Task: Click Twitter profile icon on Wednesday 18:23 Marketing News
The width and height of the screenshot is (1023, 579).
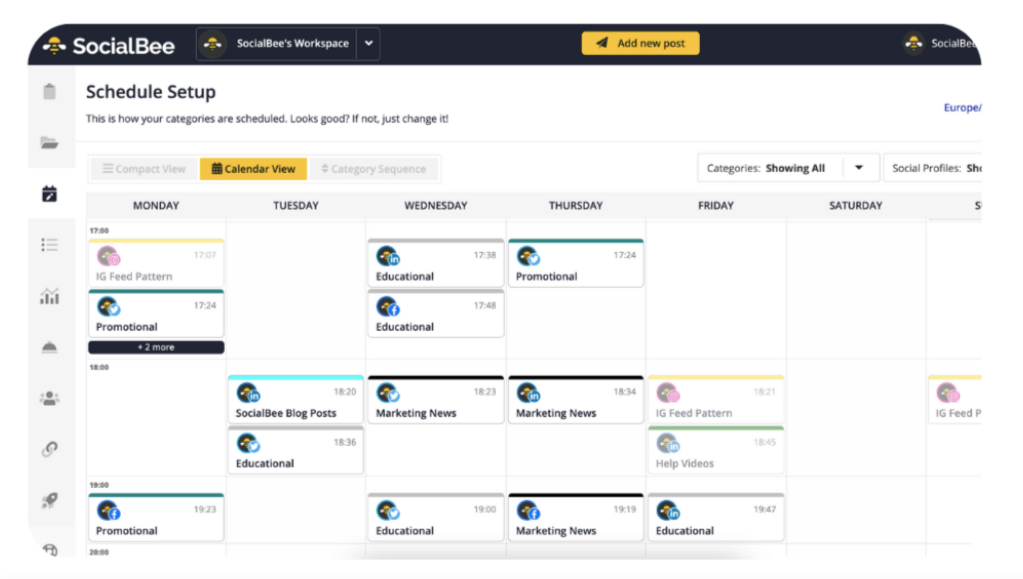Action: pyautogui.click(x=388, y=393)
